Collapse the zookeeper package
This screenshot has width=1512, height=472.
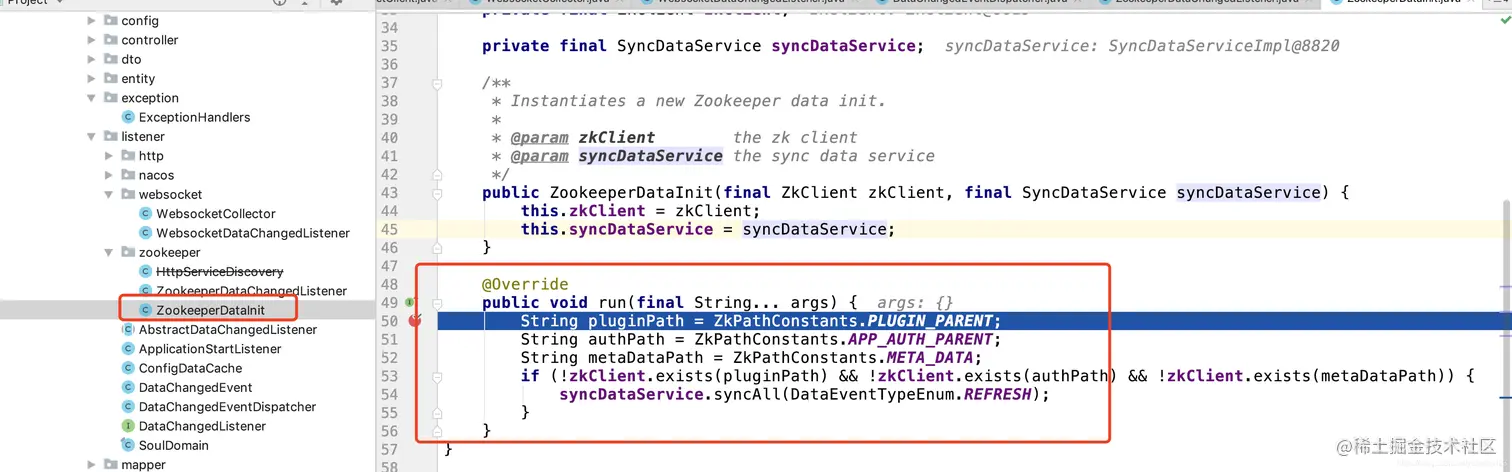point(110,252)
